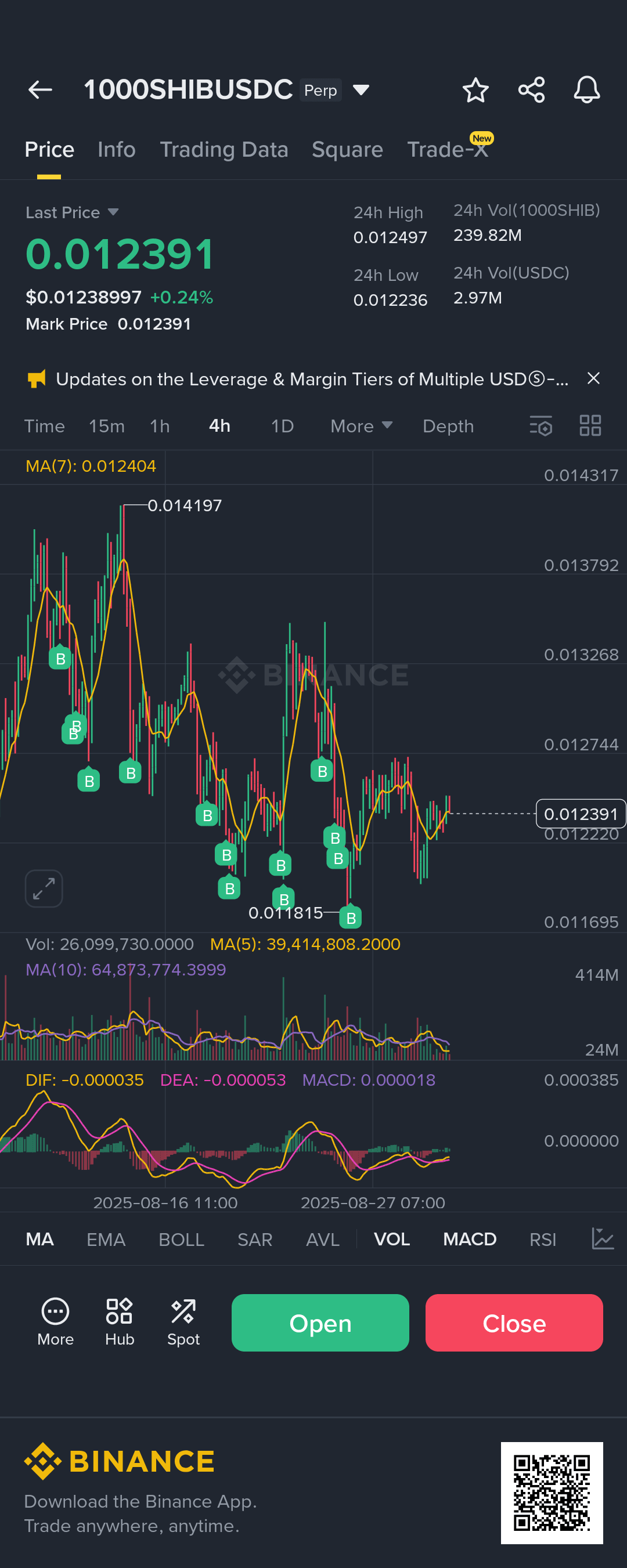The image size is (627, 1568).
Task: Tap the Perp contract label
Action: pyautogui.click(x=320, y=90)
